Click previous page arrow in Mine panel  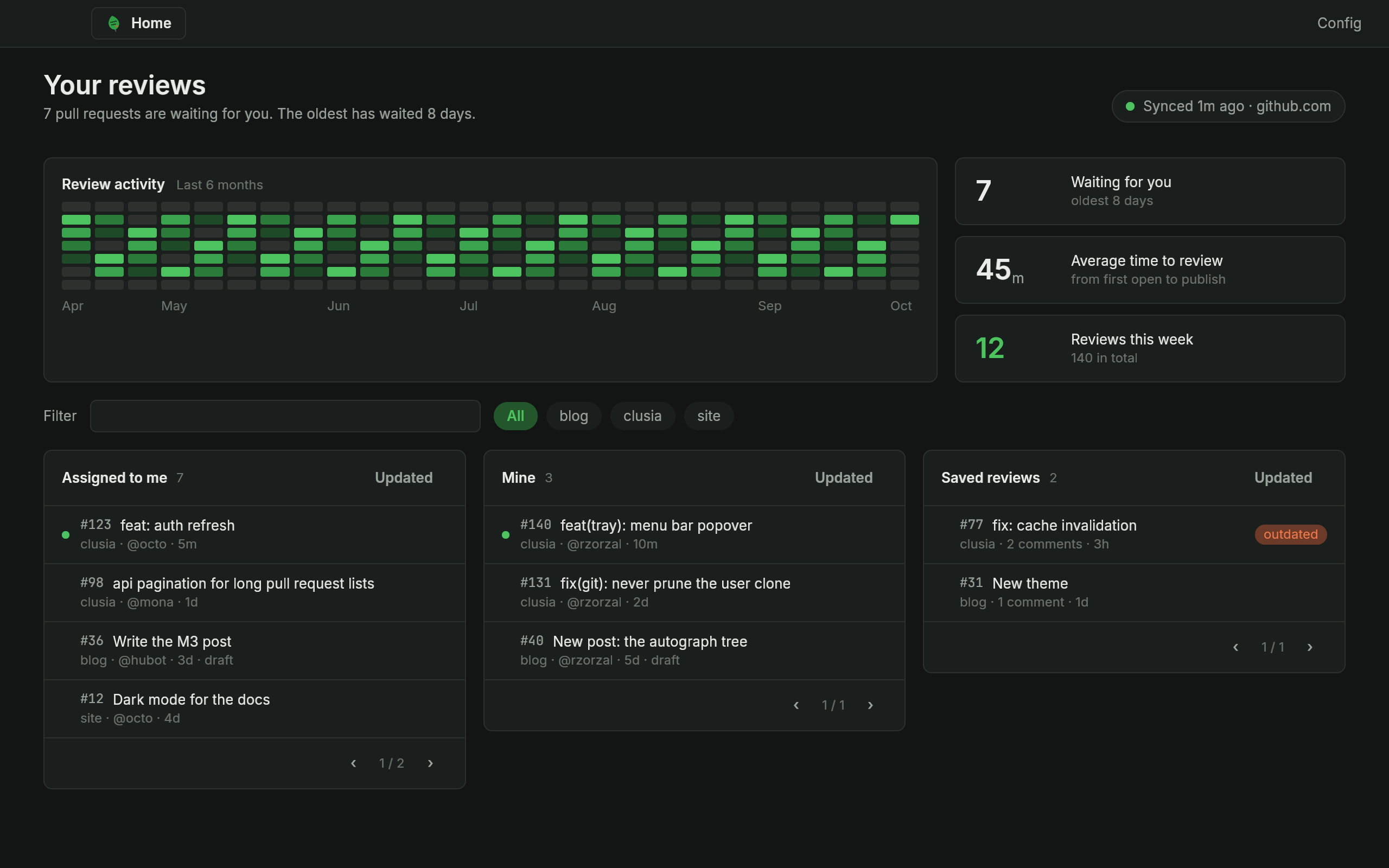pyautogui.click(x=796, y=705)
